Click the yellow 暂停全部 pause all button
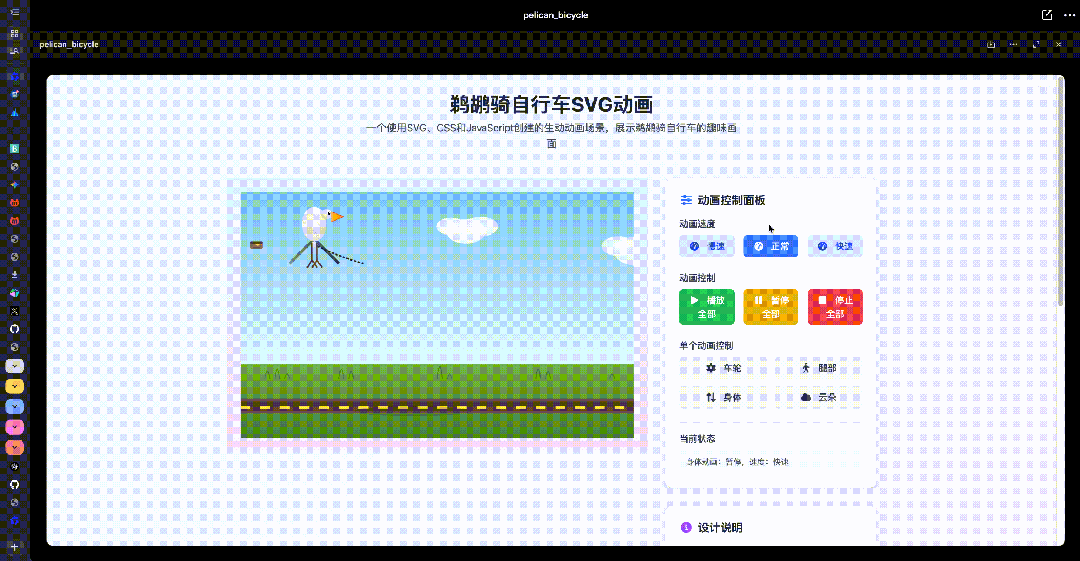This screenshot has height=561, width=1080. pyautogui.click(x=771, y=307)
